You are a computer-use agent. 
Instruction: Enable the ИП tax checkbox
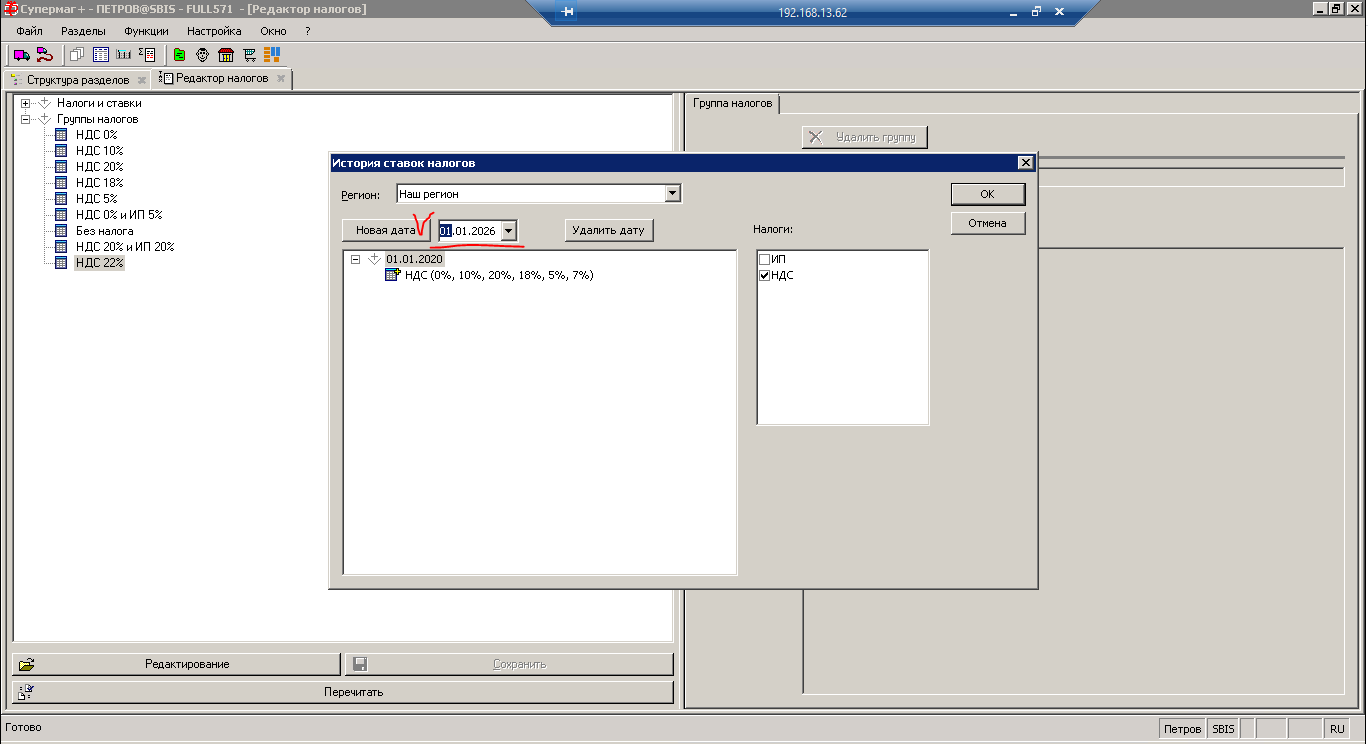pos(765,260)
